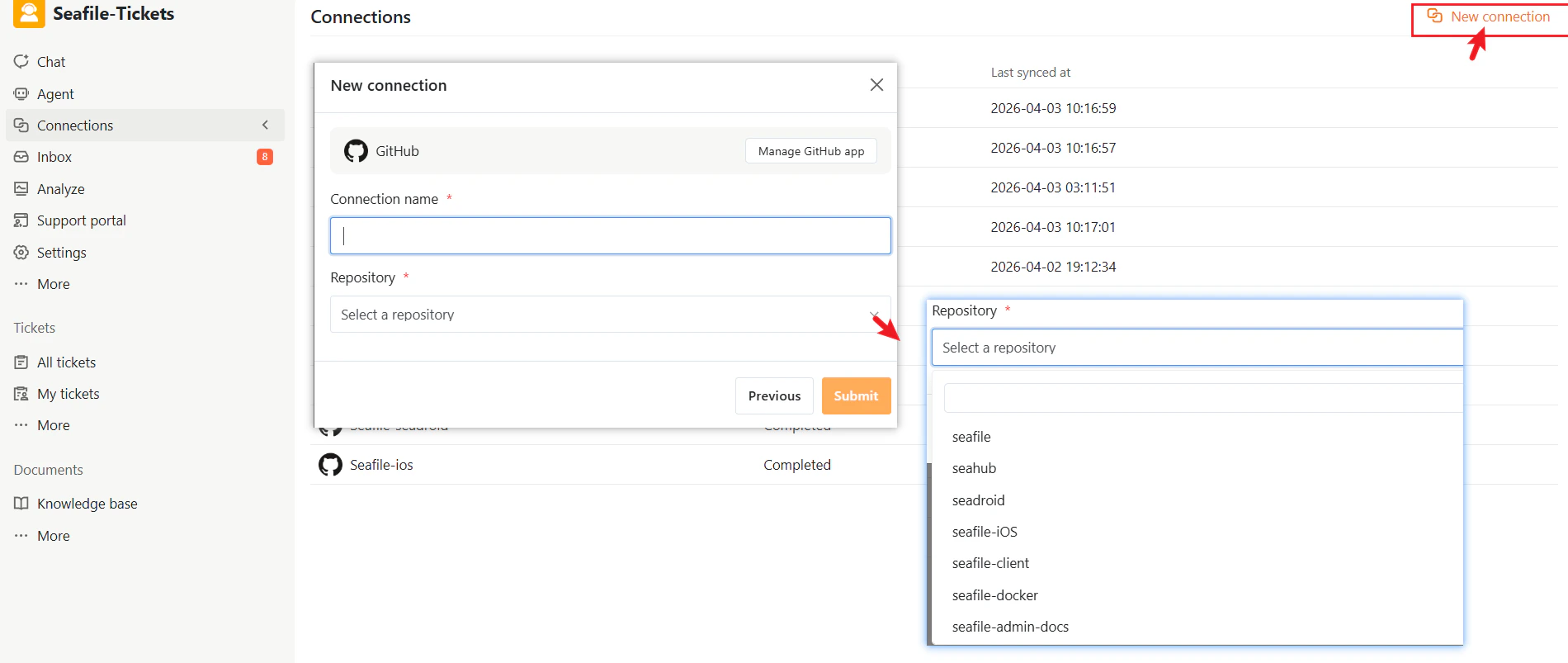Click the New connection icon

coord(1435,16)
